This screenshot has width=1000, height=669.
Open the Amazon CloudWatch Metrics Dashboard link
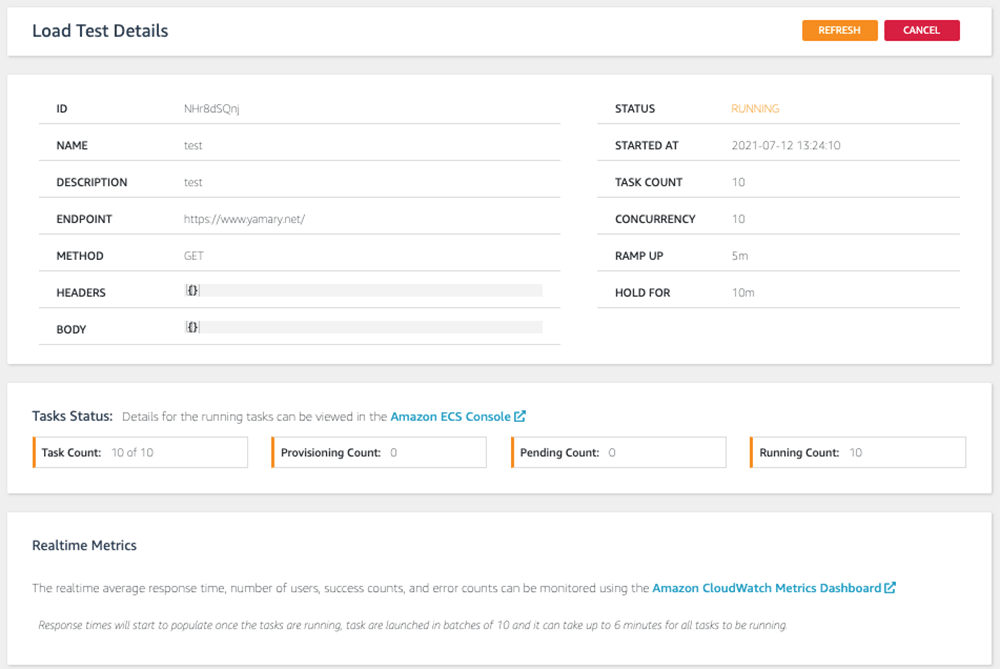point(770,588)
